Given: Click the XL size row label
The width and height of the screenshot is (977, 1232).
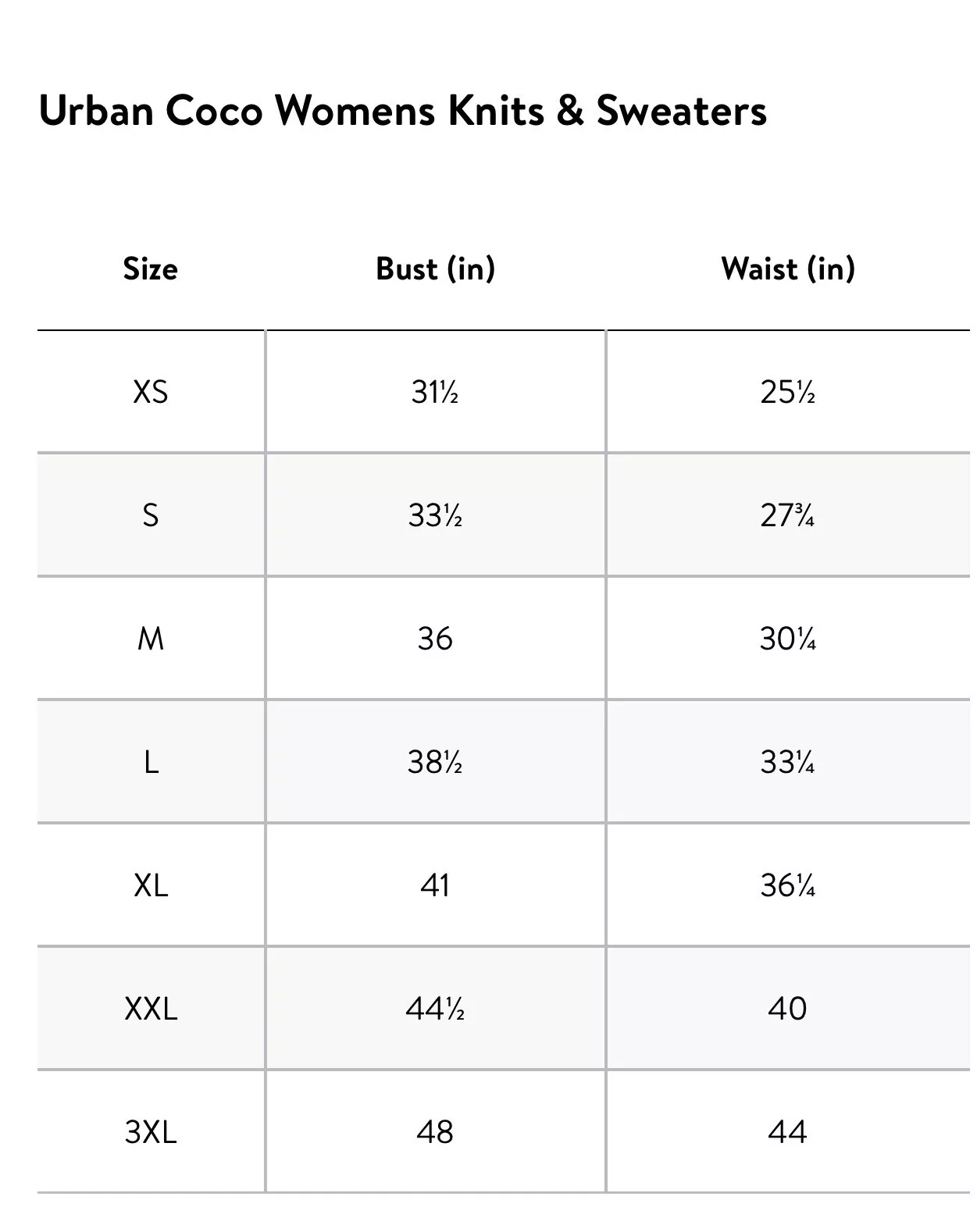Looking at the screenshot, I should tap(151, 885).
